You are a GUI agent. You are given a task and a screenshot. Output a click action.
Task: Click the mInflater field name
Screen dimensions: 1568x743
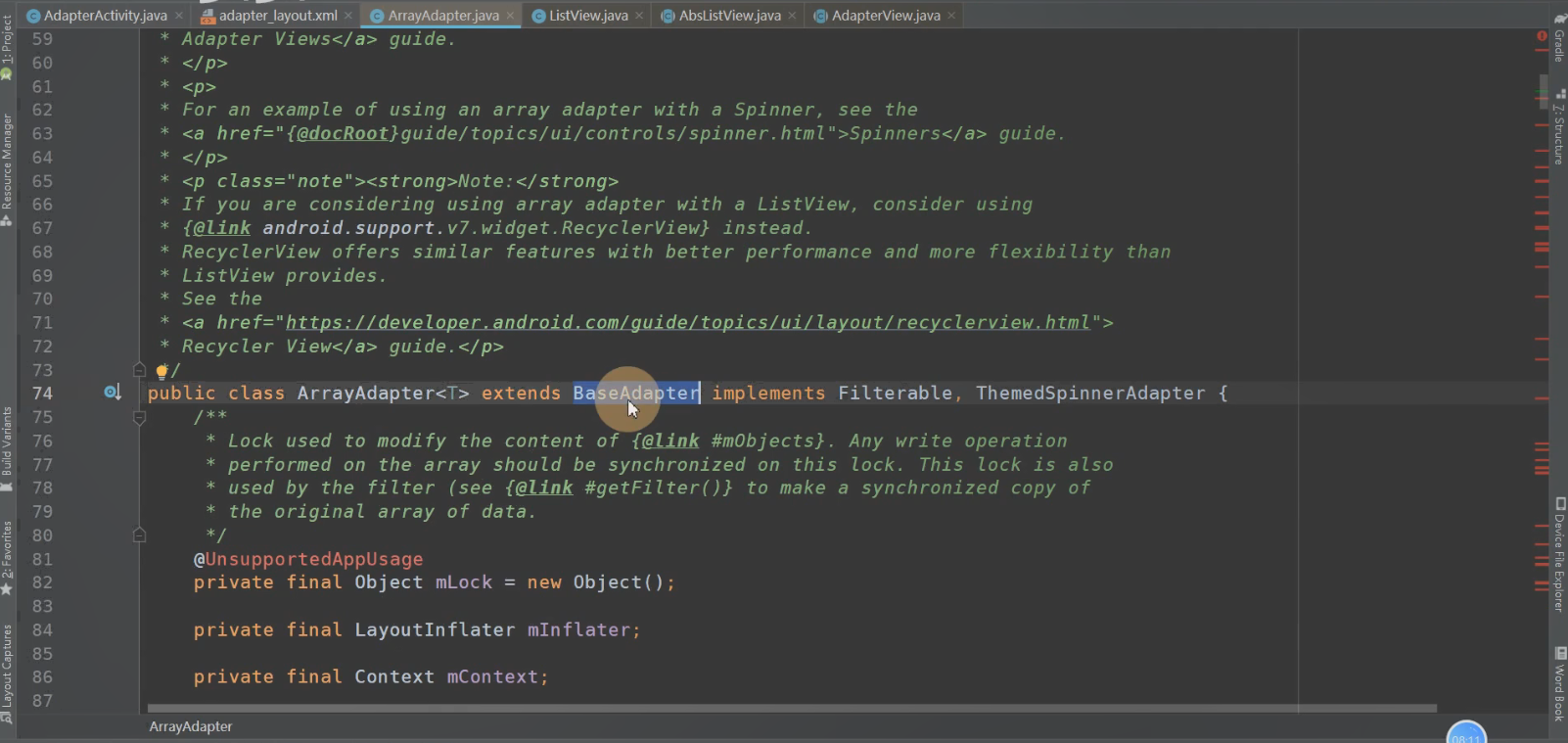(578, 629)
